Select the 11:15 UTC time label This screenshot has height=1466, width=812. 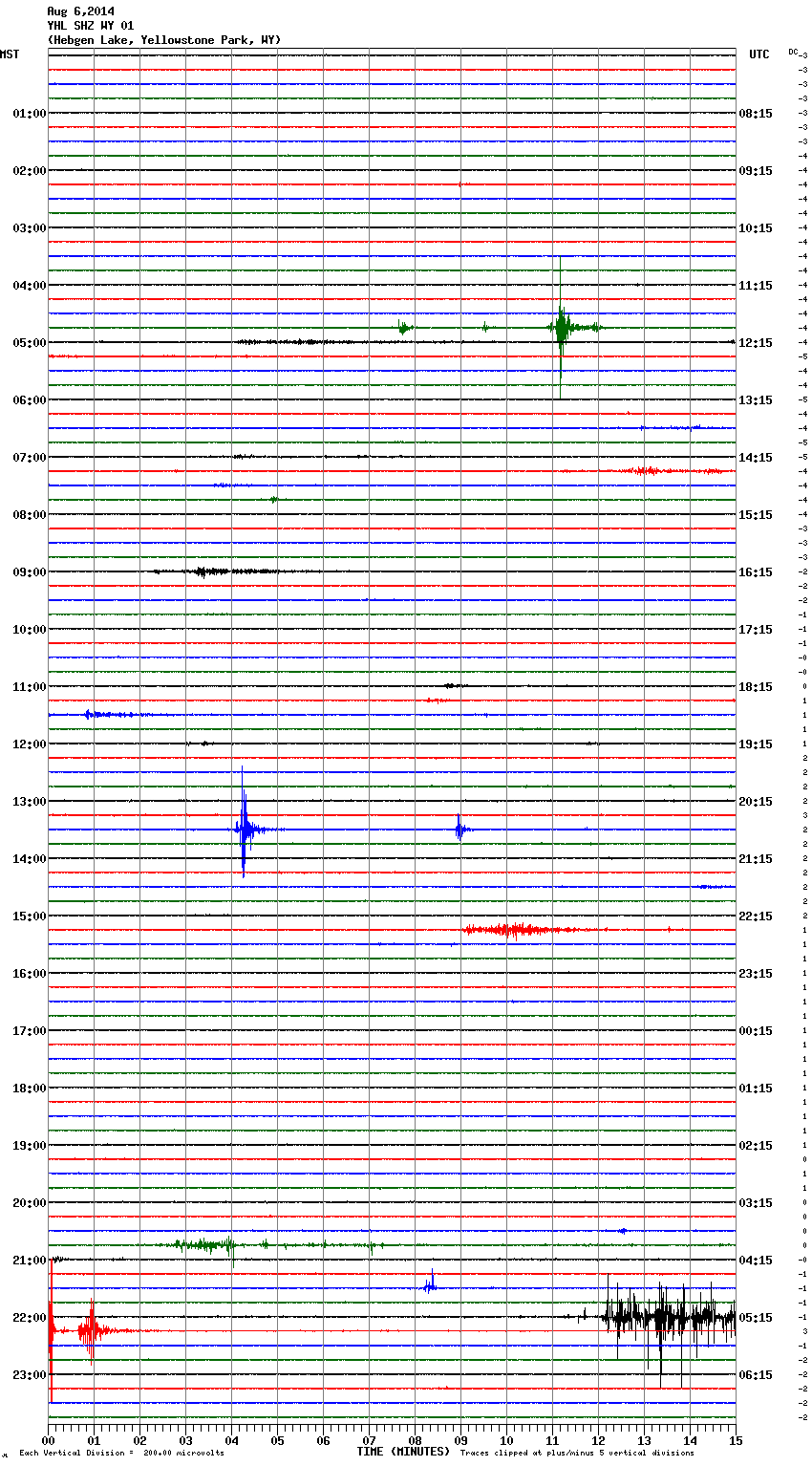click(756, 286)
